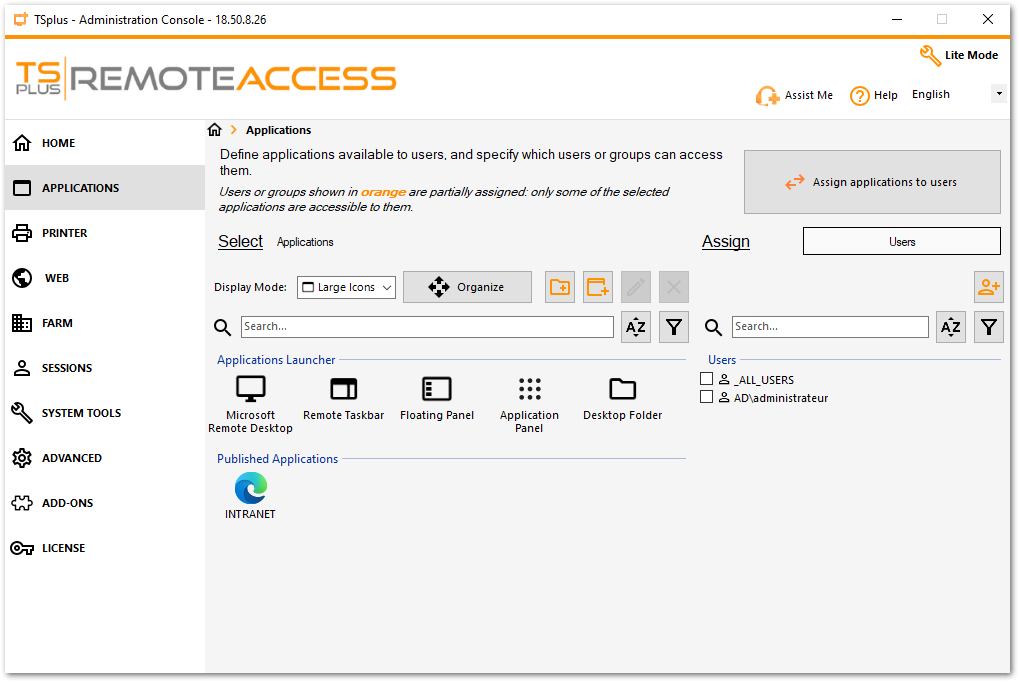Select the Microsoft Remote Desktop application icon

point(249,390)
